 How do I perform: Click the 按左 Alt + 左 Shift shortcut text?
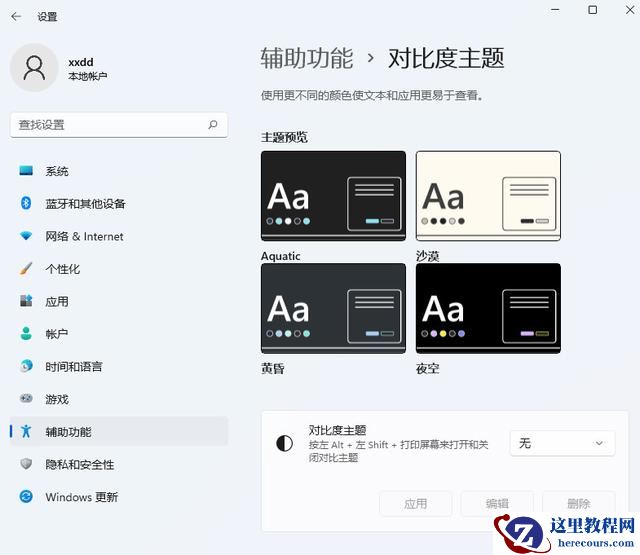(x=398, y=451)
